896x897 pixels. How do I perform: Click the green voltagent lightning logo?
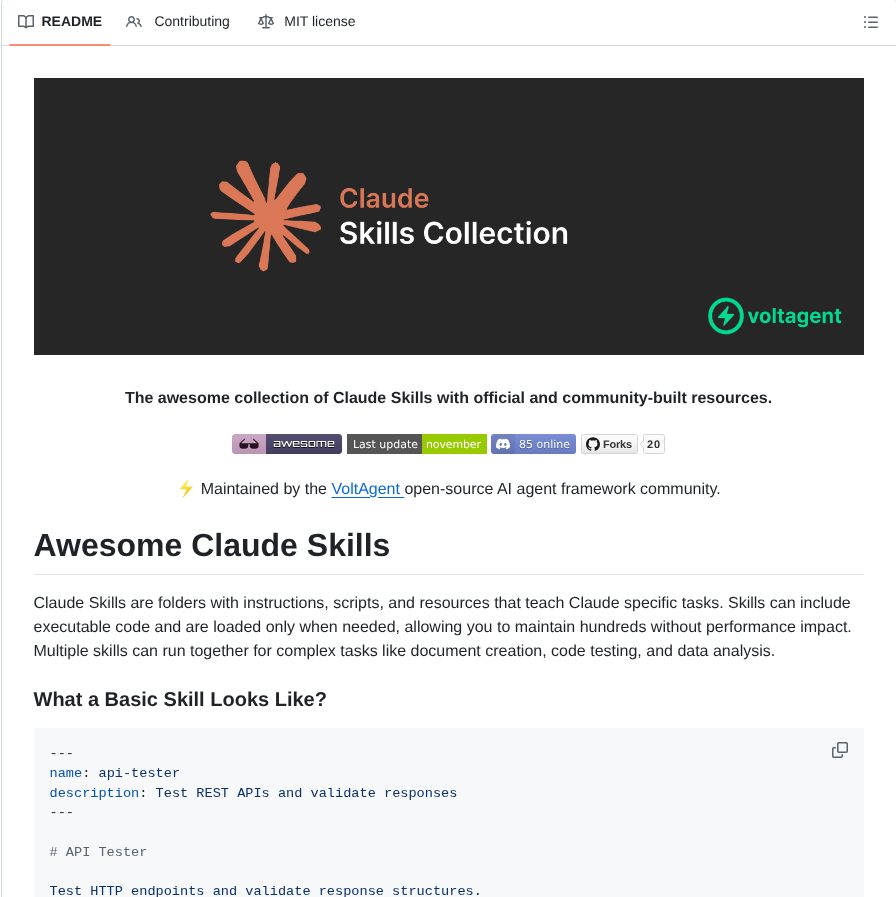coord(724,316)
